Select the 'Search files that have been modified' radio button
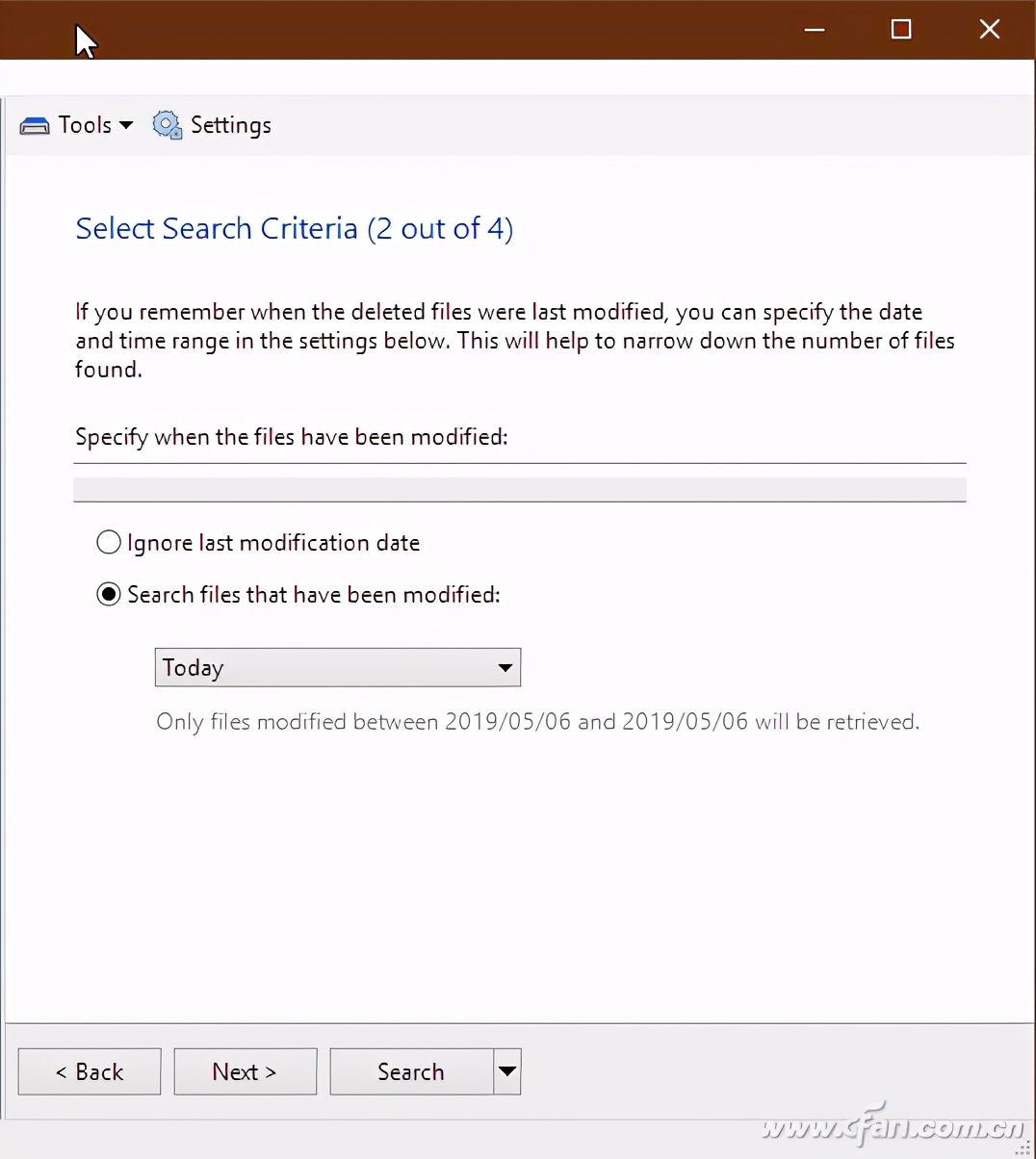The image size is (1036, 1159). point(109,595)
